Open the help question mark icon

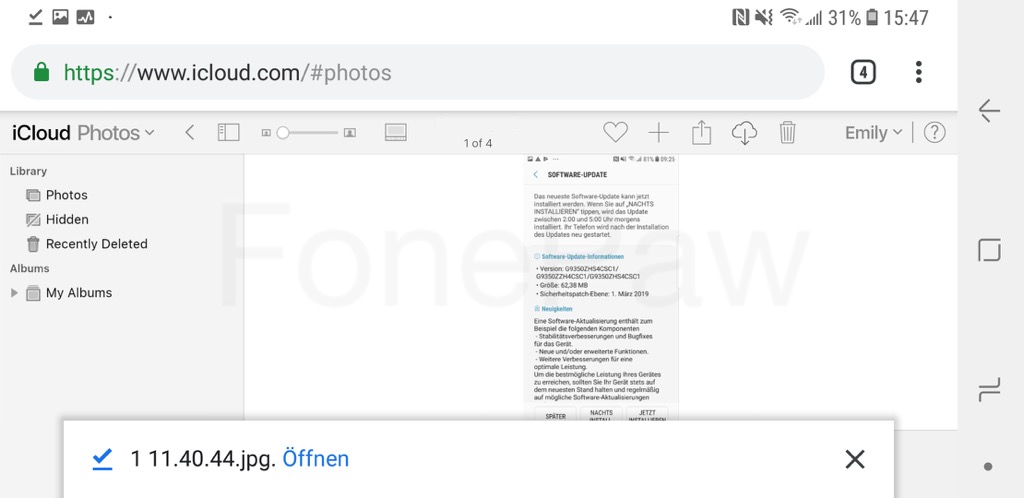[x=935, y=133]
